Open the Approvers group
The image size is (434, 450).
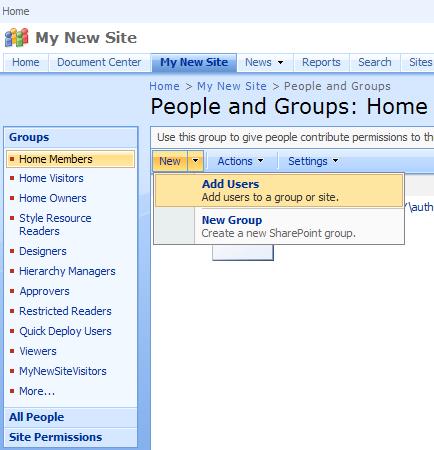(x=44, y=291)
